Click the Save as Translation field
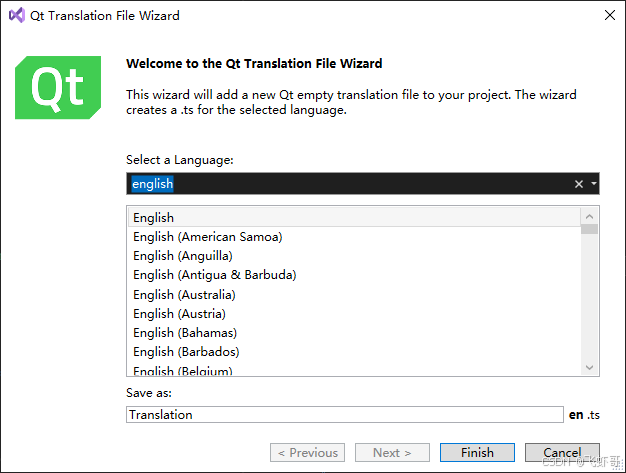The height and width of the screenshot is (473, 626). coord(345,414)
